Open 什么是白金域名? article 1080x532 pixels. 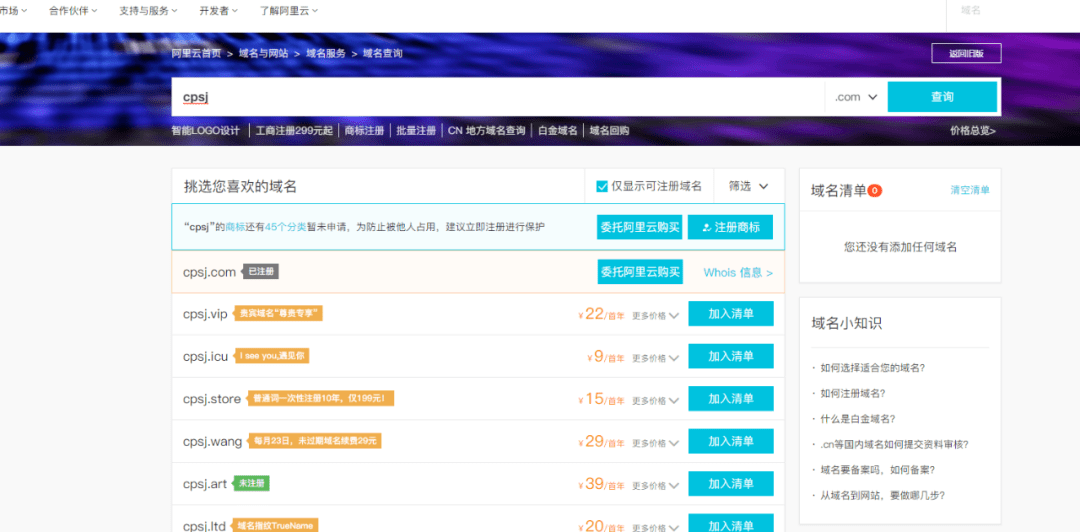858,419
